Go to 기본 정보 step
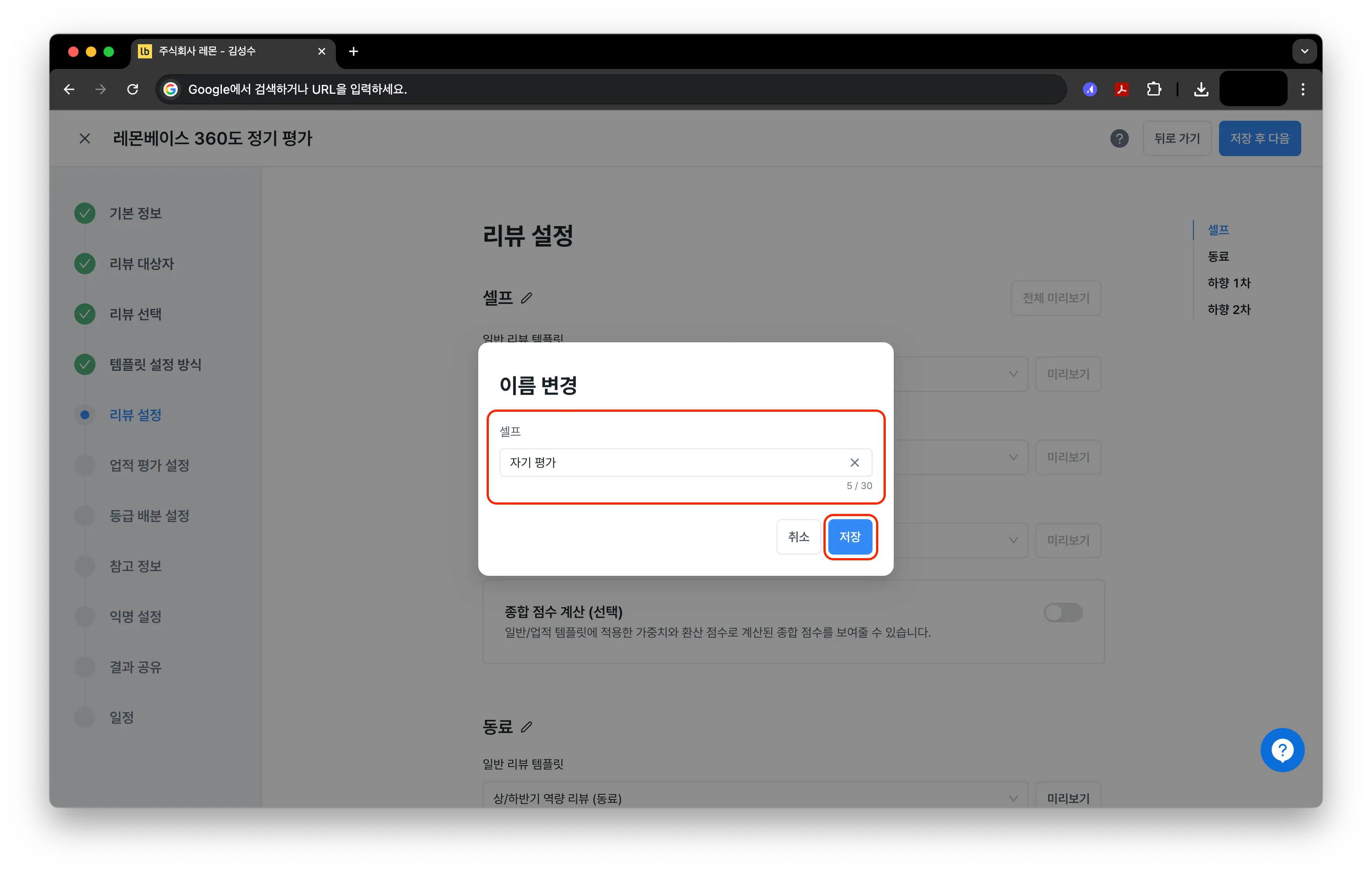1372x873 pixels. [x=135, y=213]
